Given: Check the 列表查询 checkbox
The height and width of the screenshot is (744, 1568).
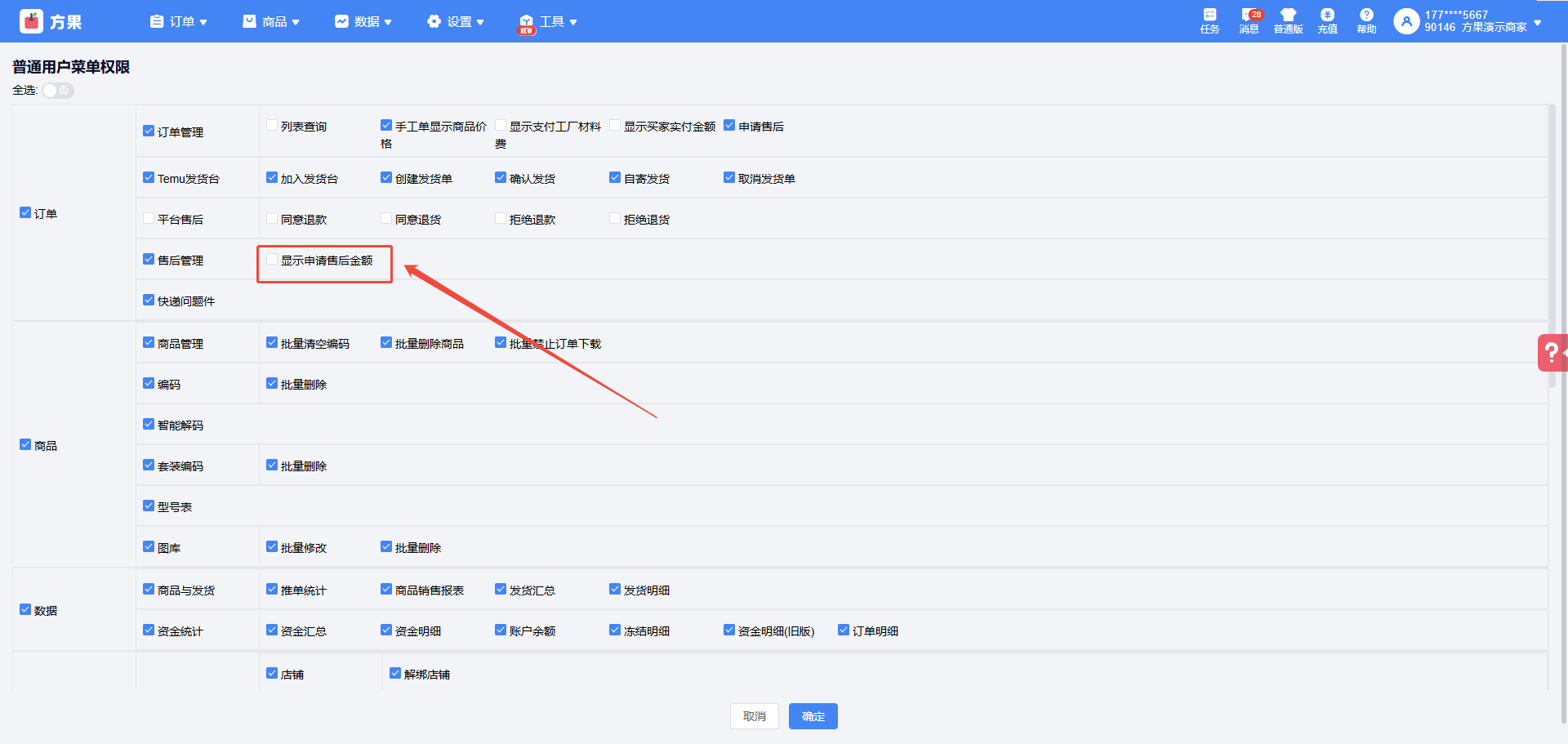Looking at the screenshot, I should coord(272,126).
